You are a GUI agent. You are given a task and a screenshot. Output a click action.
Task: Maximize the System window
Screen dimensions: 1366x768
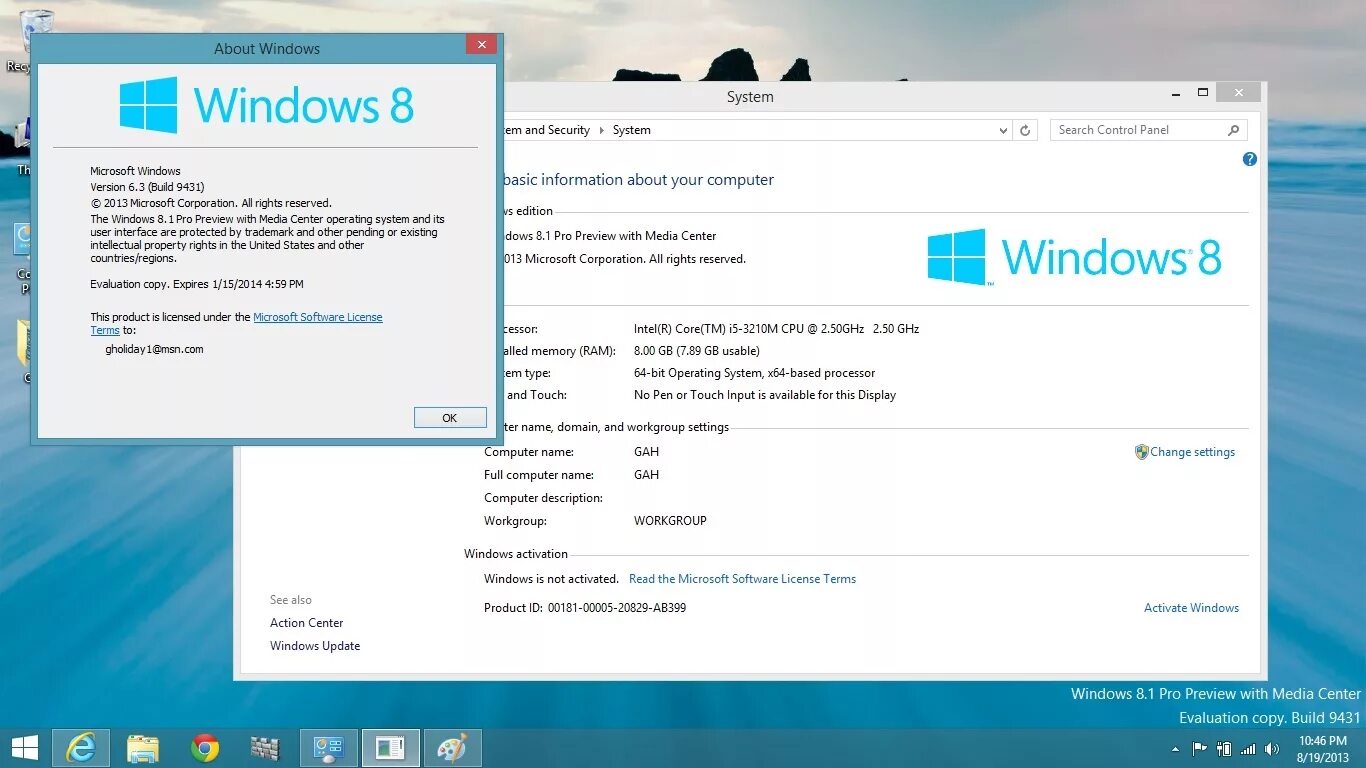click(x=1203, y=93)
